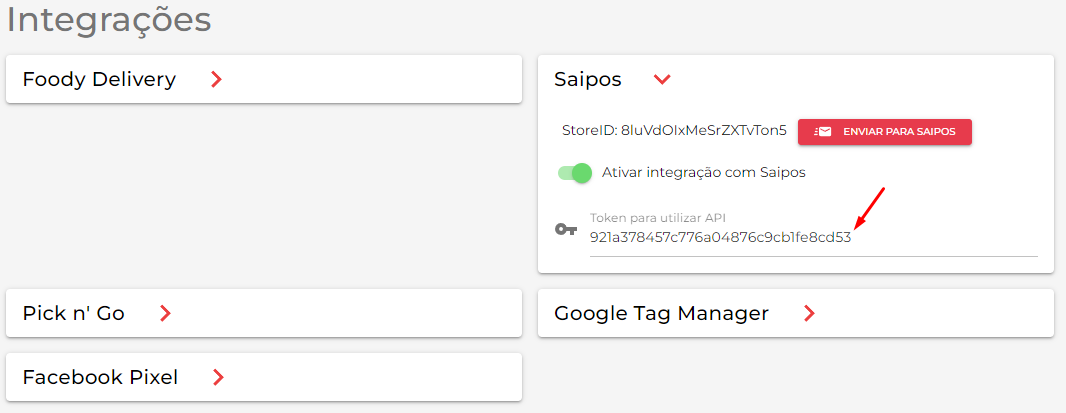Expand Pick n' Go integration chevron
This screenshot has width=1066, height=413.
pos(165,313)
